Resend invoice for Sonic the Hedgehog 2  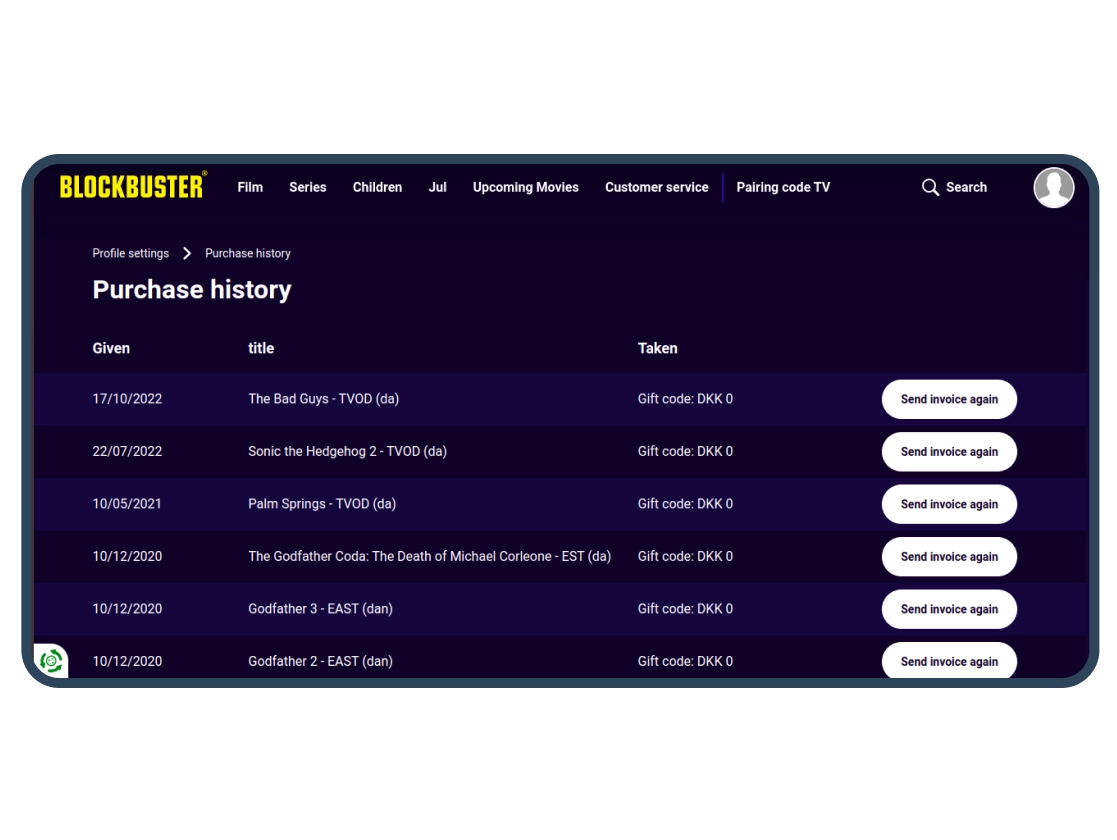949,452
